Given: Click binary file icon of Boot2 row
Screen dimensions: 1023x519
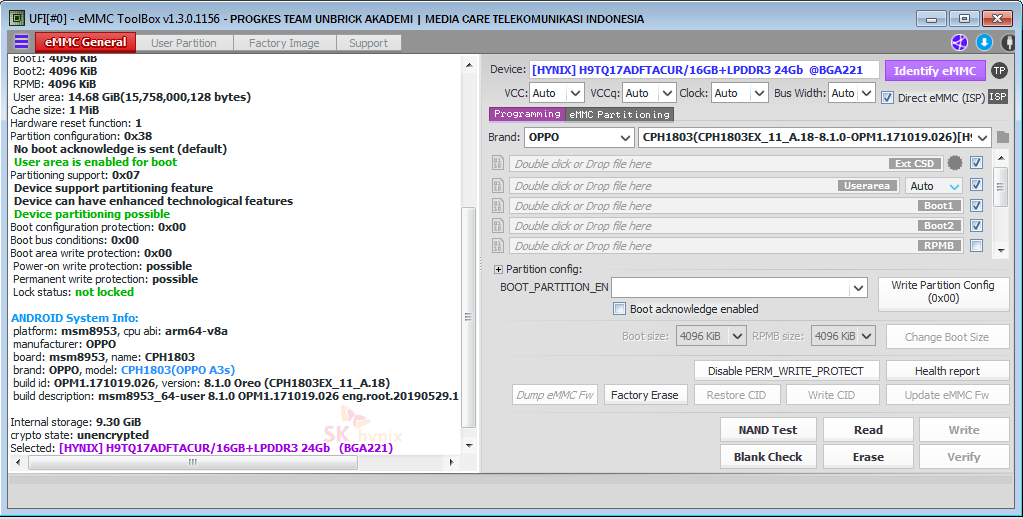Looking at the screenshot, I should tap(498, 226).
